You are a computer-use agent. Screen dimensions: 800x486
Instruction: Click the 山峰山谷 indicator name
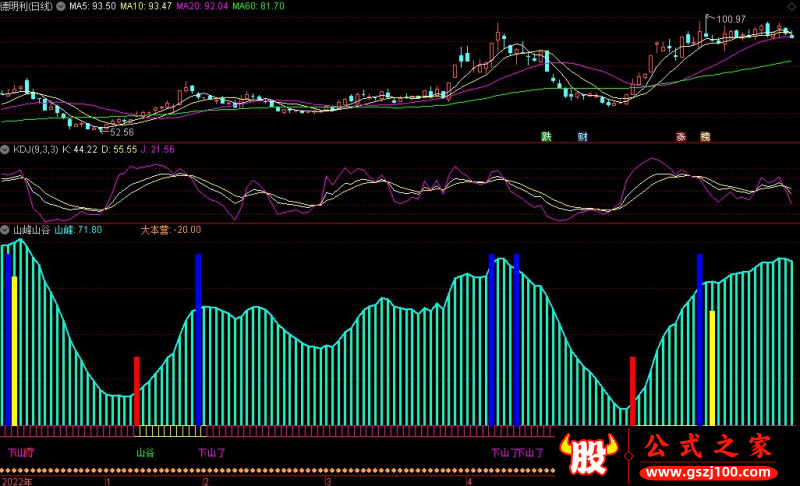31,229
